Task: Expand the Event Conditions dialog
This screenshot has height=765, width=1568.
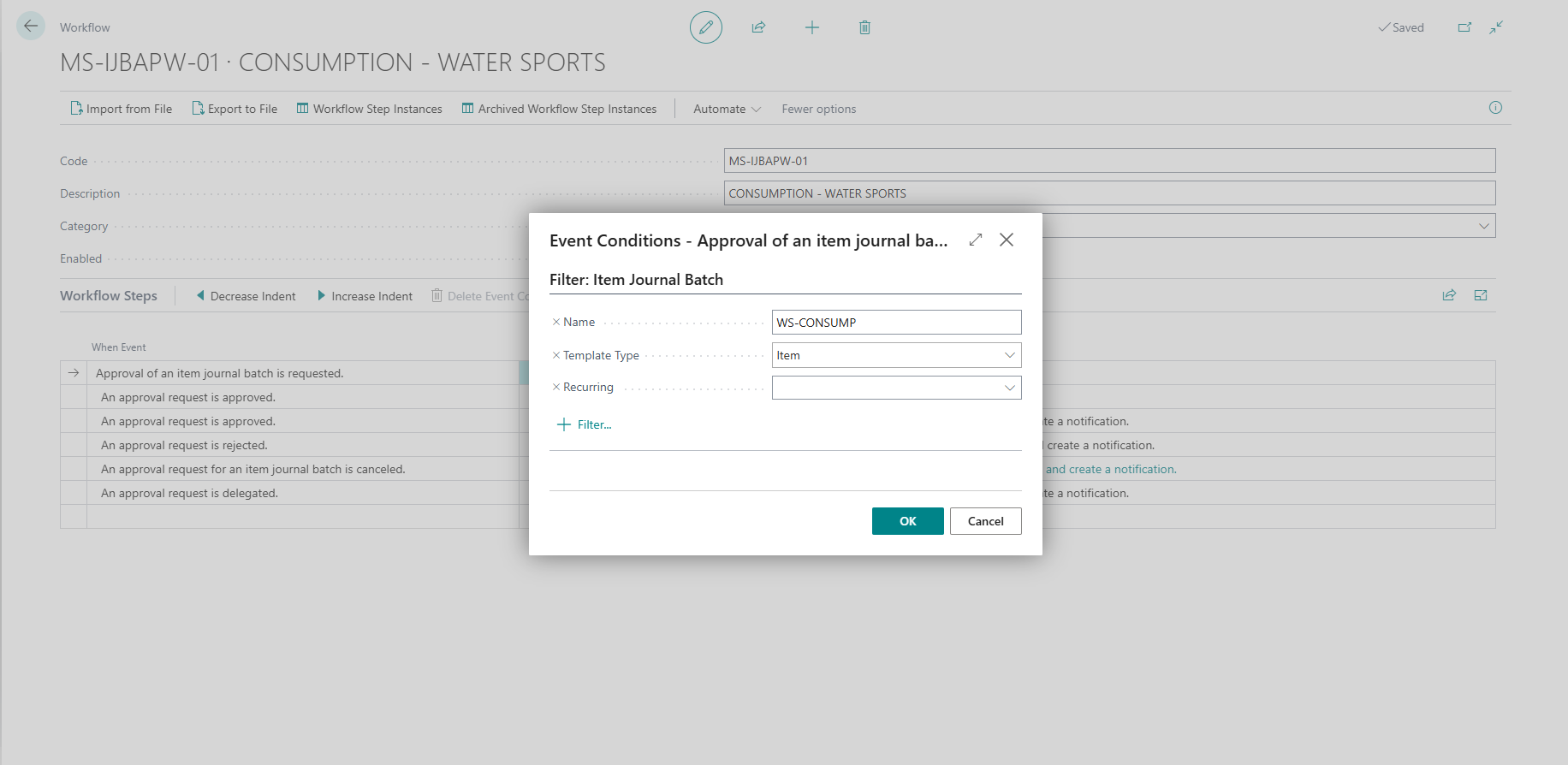Action: click(976, 240)
